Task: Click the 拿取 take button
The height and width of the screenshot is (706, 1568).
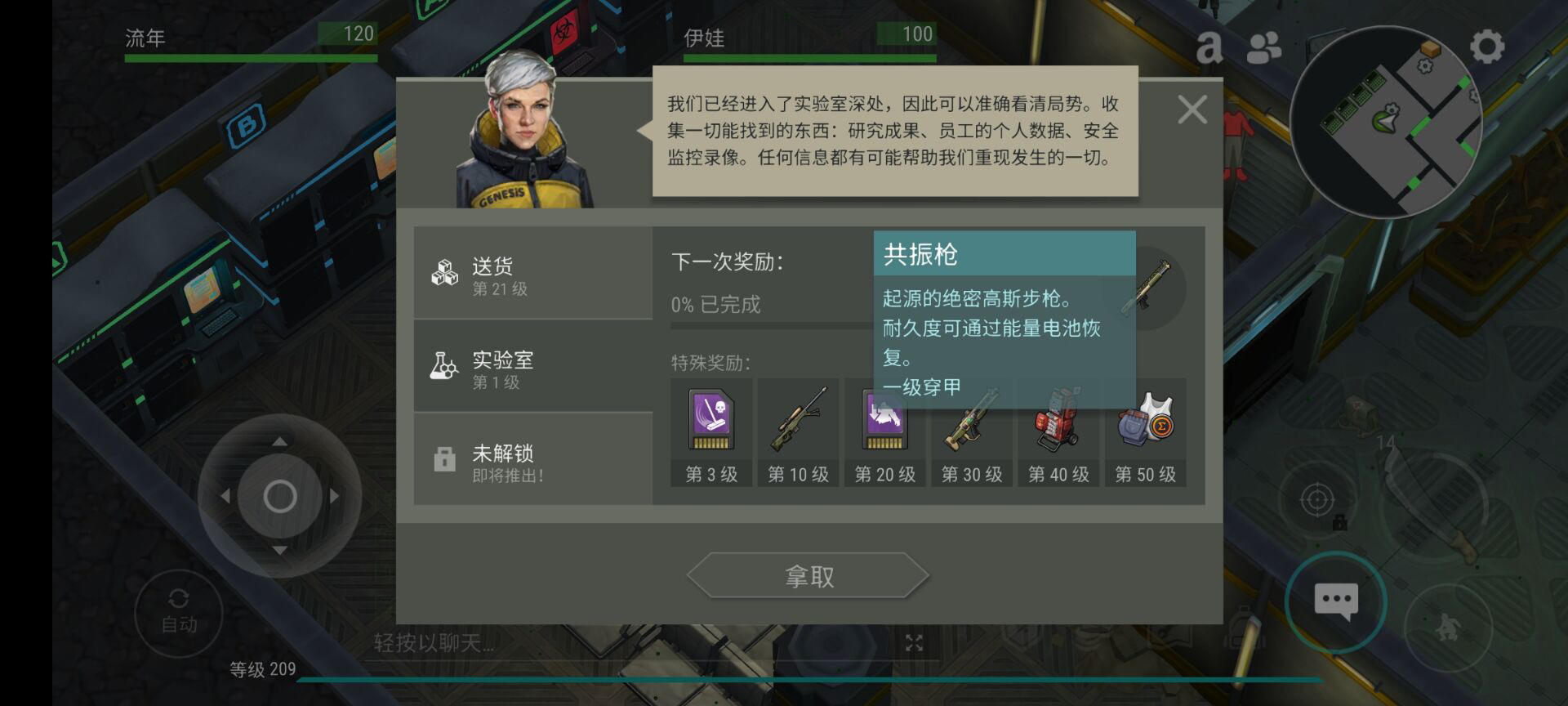Action: coord(808,576)
